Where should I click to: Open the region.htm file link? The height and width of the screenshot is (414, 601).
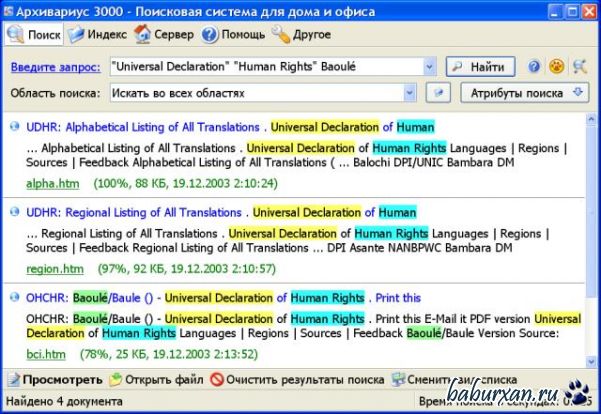click(x=54, y=269)
